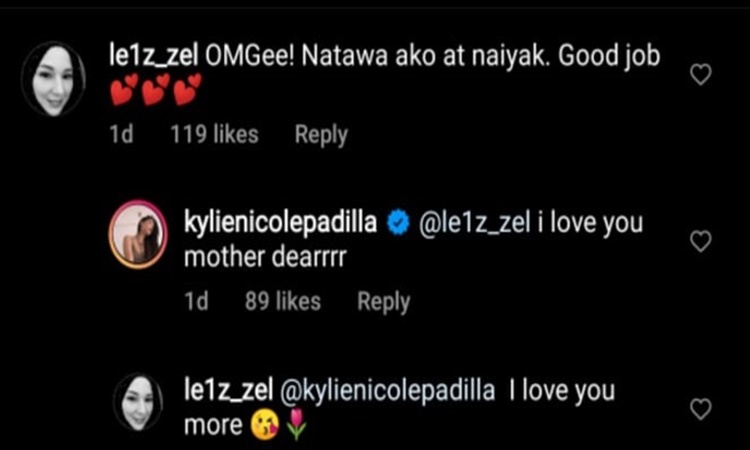
Task: Like the 'I love you more' comment
Action: tap(701, 408)
